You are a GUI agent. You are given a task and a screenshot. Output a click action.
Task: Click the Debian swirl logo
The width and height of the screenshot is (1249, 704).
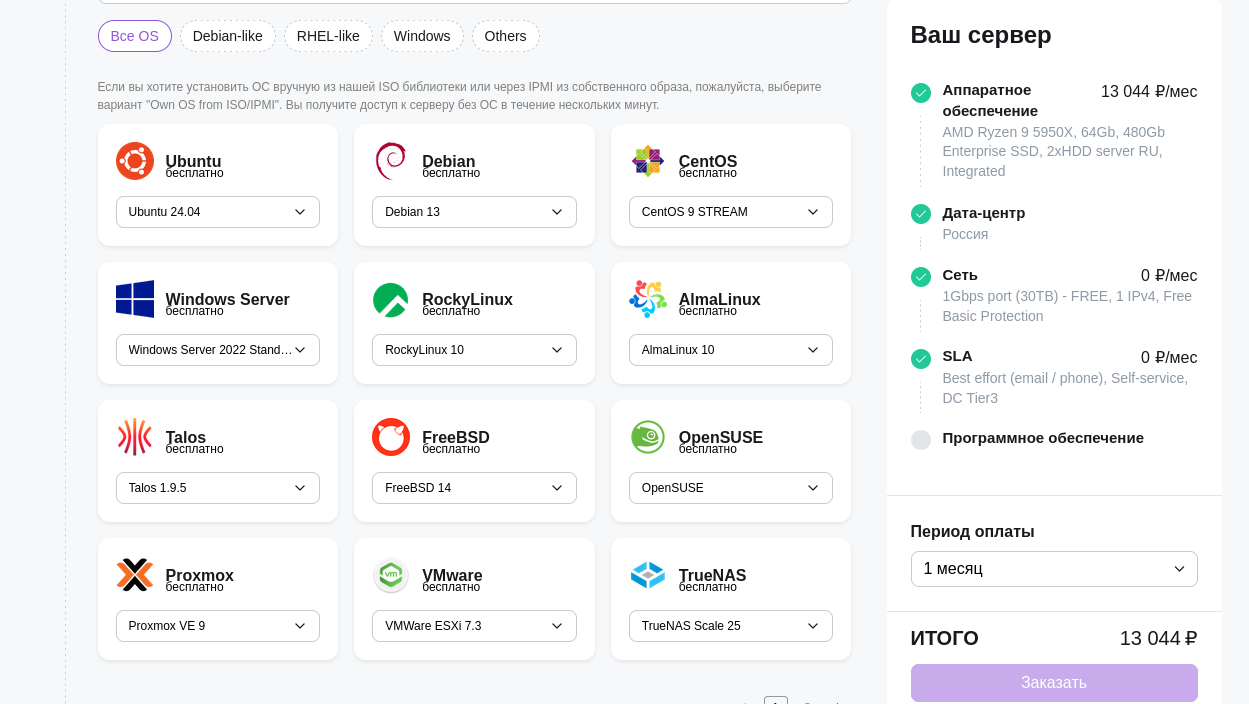point(390,161)
